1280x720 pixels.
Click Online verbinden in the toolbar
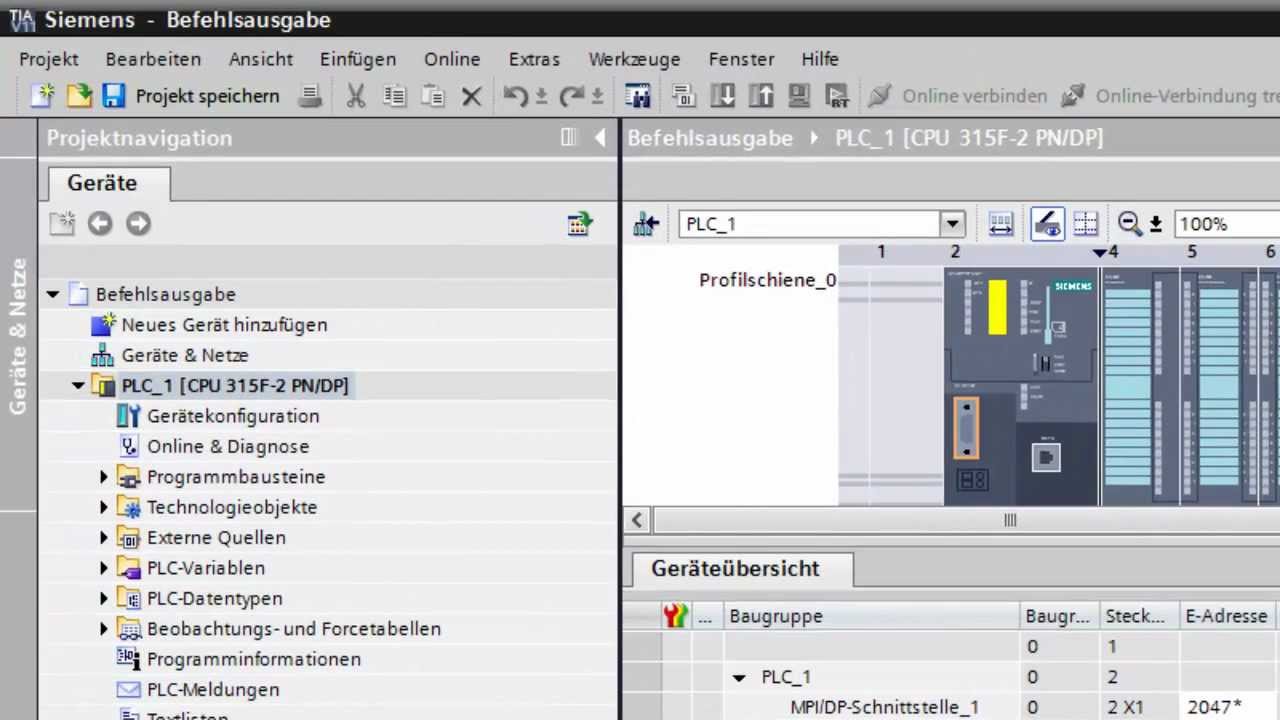958,96
